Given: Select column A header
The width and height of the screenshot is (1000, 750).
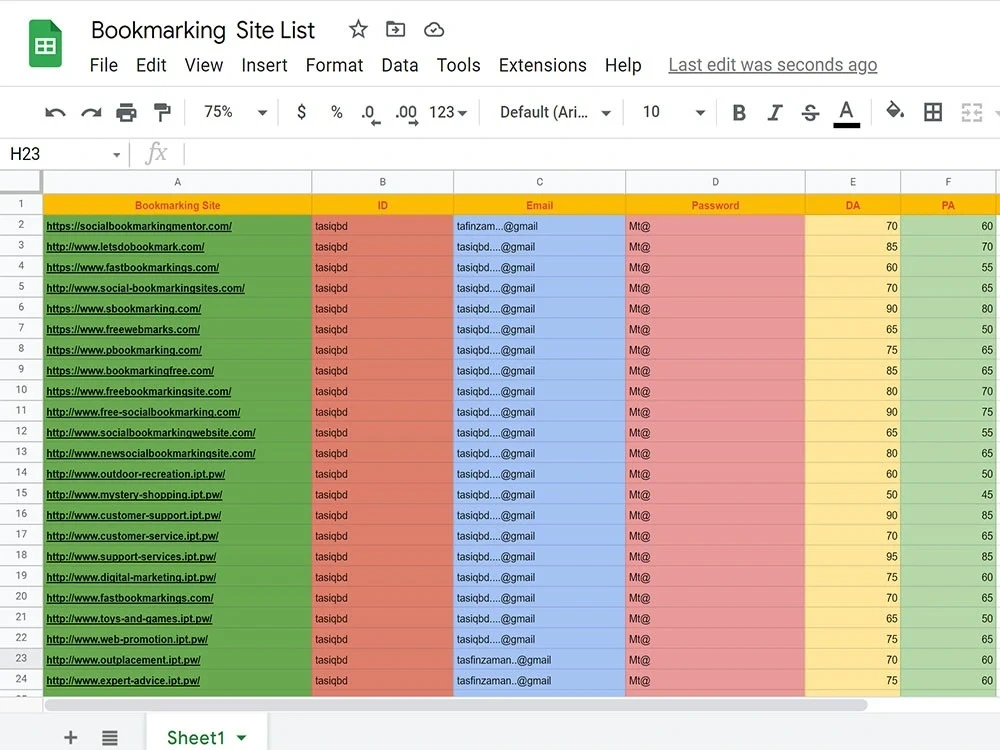Looking at the screenshot, I should [177, 182].
